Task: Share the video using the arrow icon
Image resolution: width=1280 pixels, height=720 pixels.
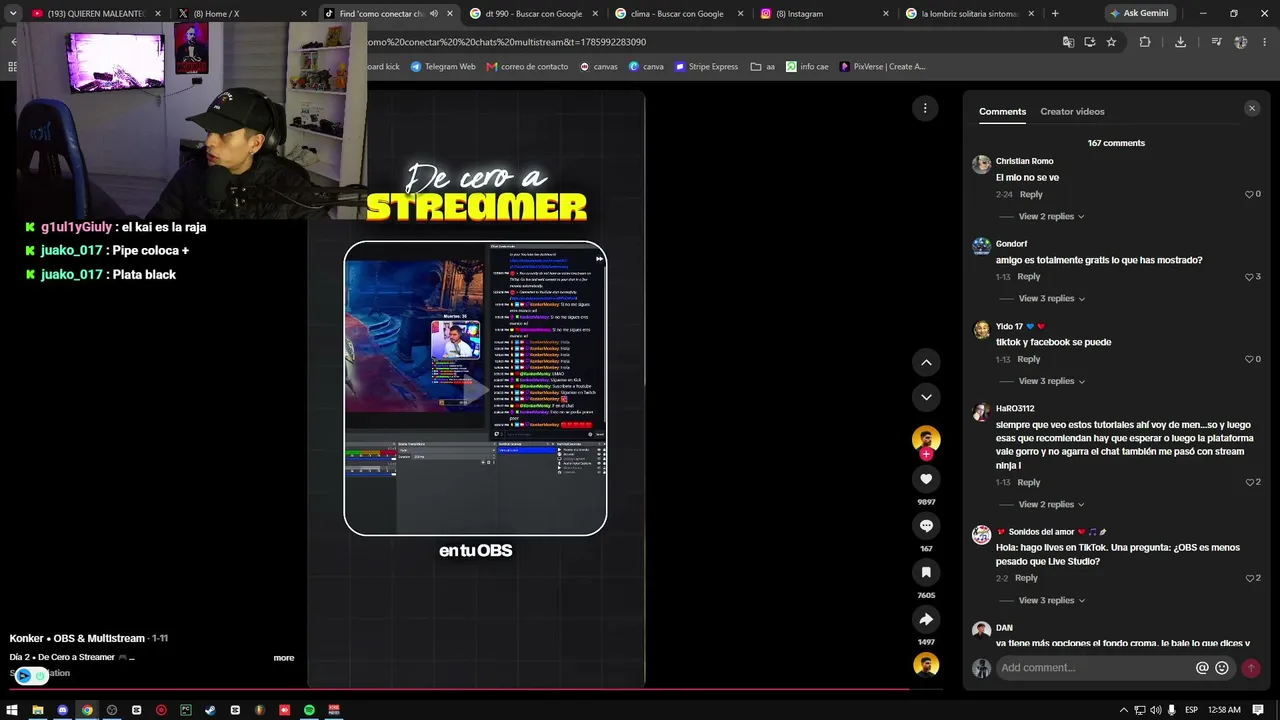Action: click(x=926, y=619)
